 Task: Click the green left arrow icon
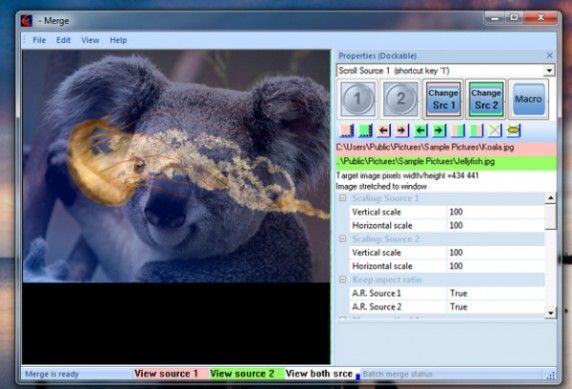pyautogui.click(x=421, y=130)
